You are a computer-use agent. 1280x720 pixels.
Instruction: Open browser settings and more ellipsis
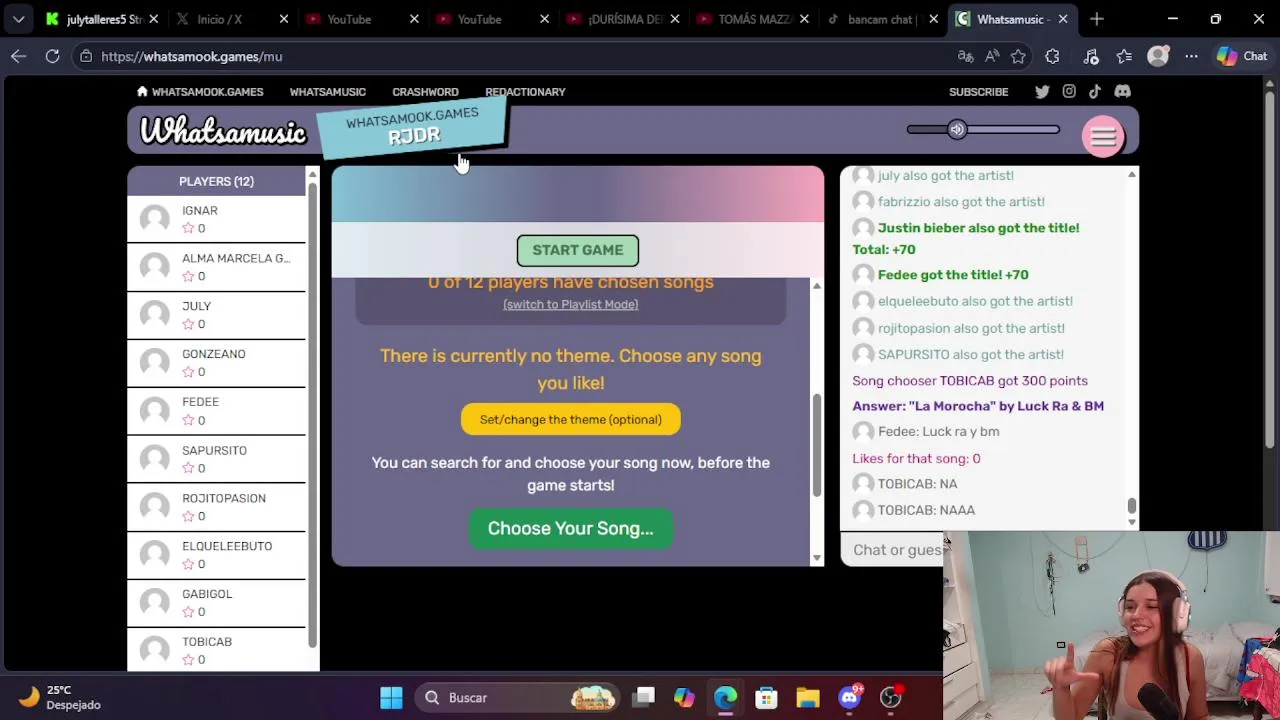(1191, 57)
